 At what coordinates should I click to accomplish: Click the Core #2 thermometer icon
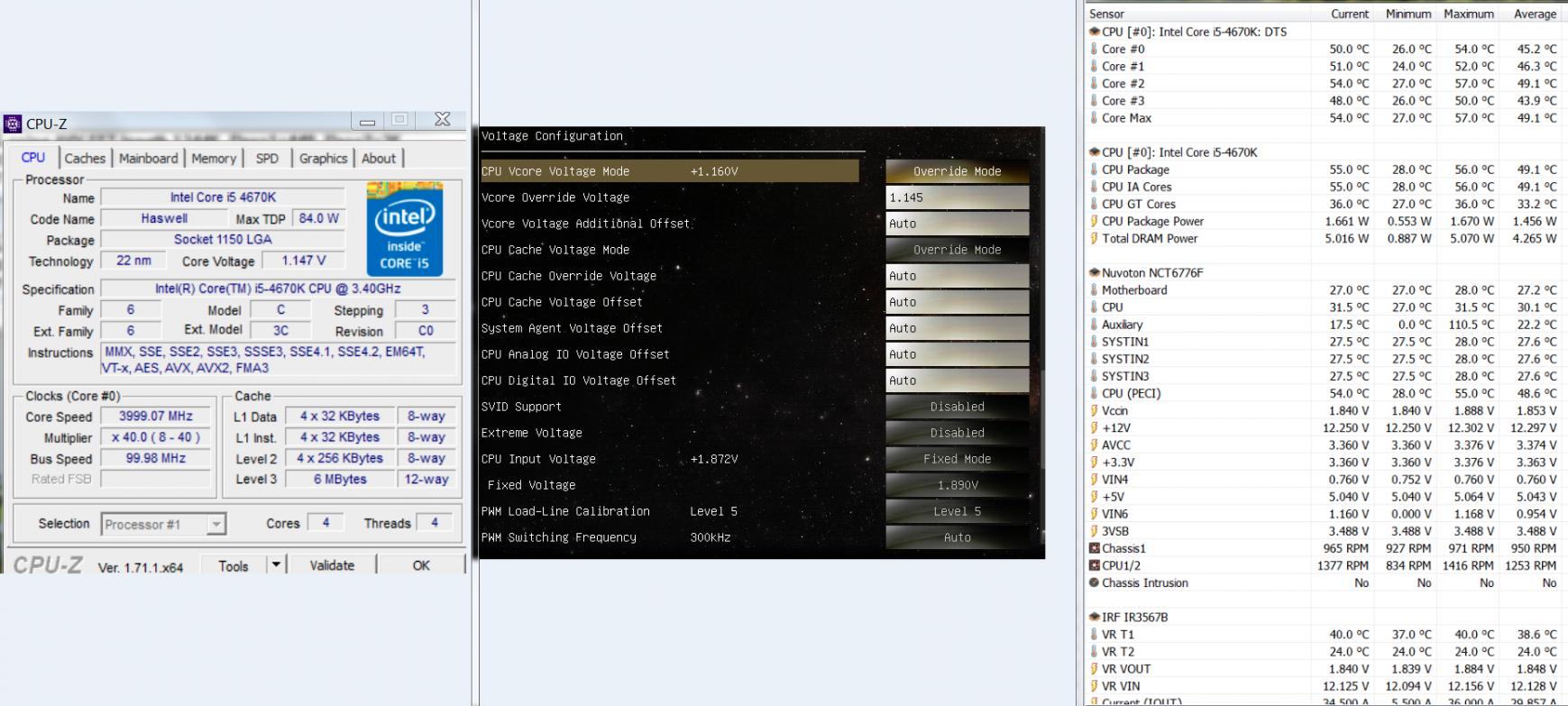point(1094,83)
